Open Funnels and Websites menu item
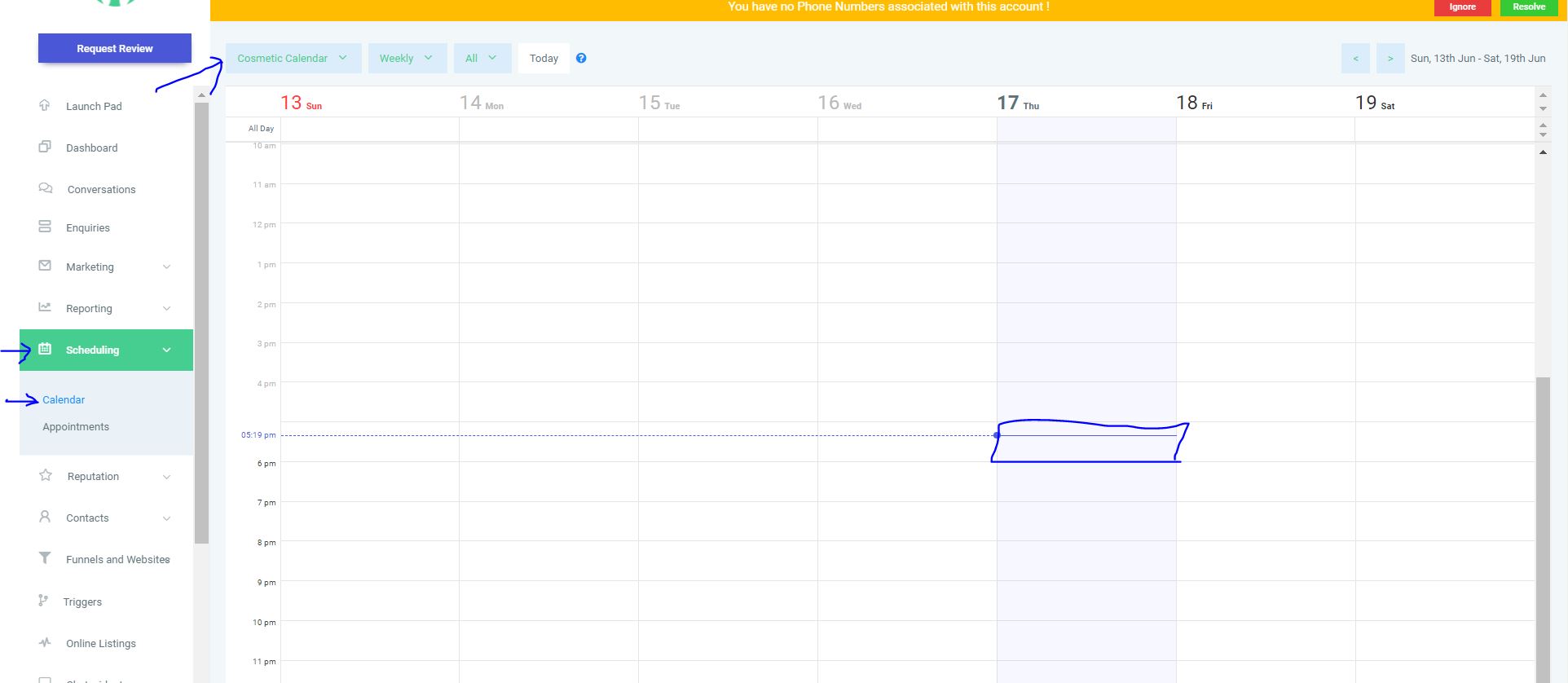The width and height of the screenshot is (1568, 683). [x=118, y=559]
